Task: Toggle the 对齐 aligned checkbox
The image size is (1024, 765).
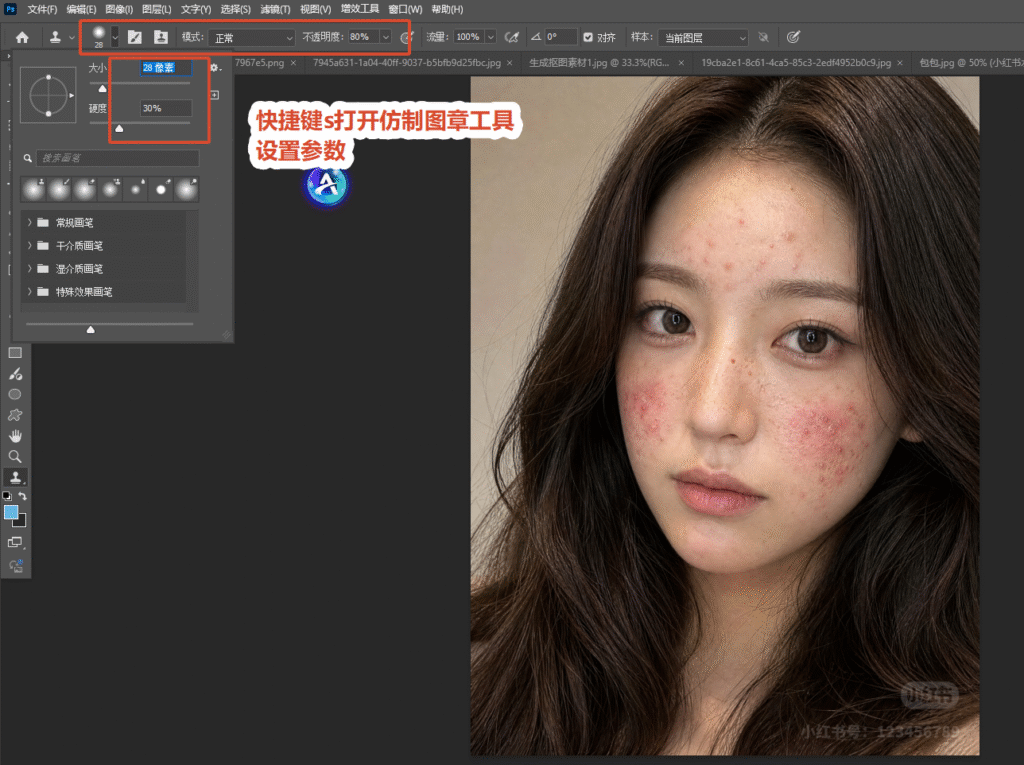Action: [588, 37]
